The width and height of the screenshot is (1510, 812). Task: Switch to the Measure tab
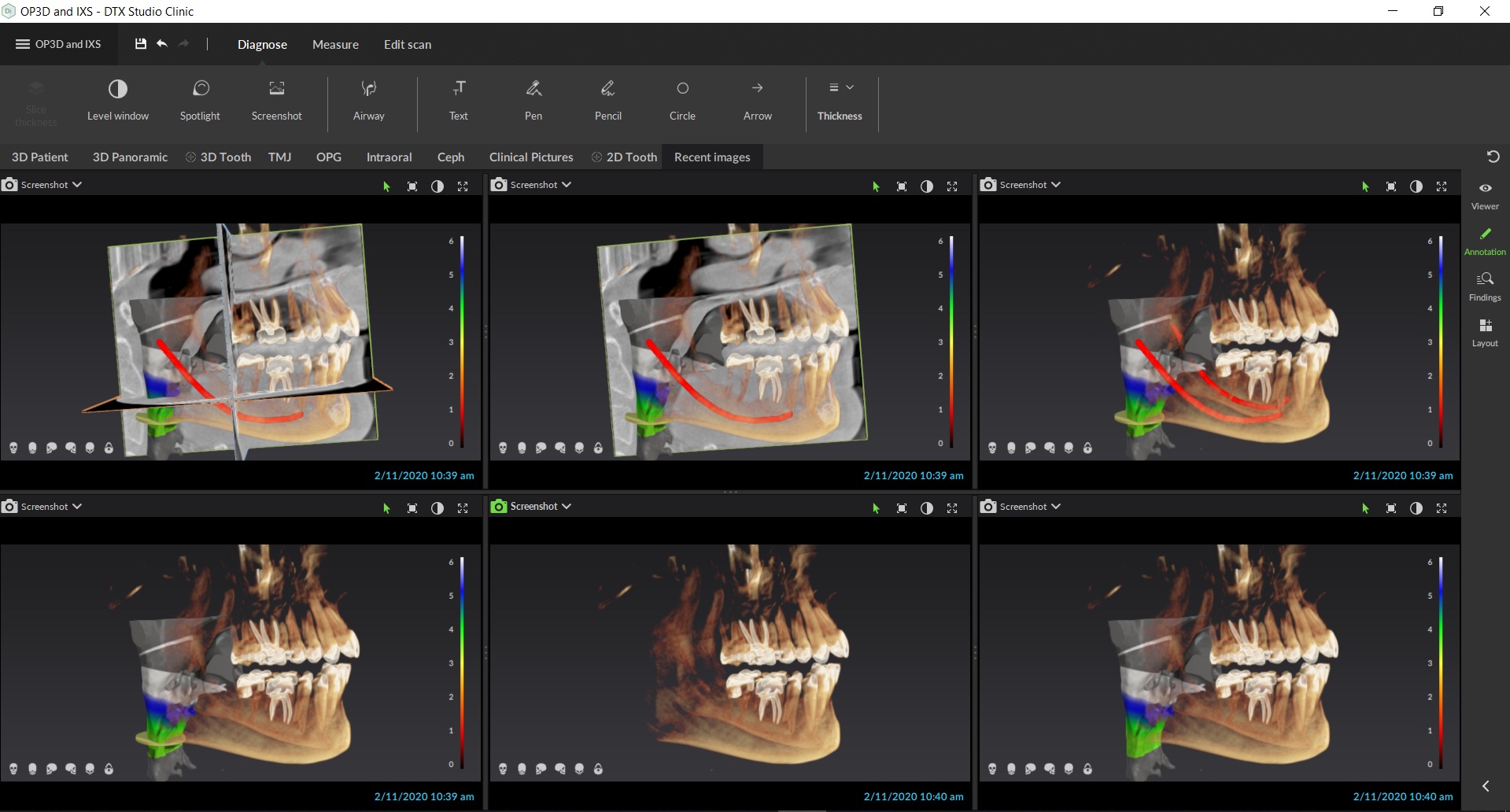[x=335, y=45]
